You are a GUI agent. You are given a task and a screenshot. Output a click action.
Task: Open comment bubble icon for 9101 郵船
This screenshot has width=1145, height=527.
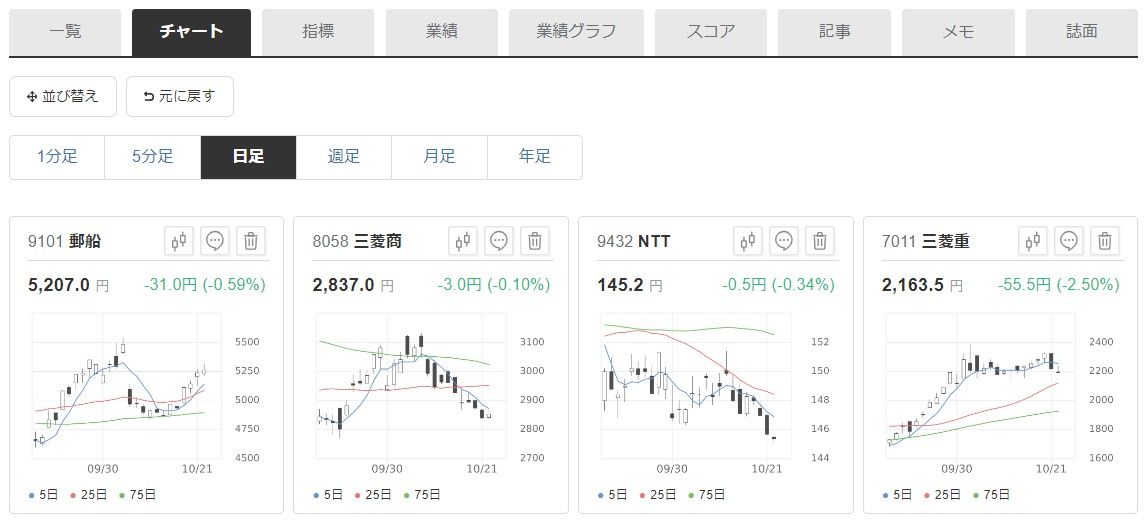click(216, 241)
